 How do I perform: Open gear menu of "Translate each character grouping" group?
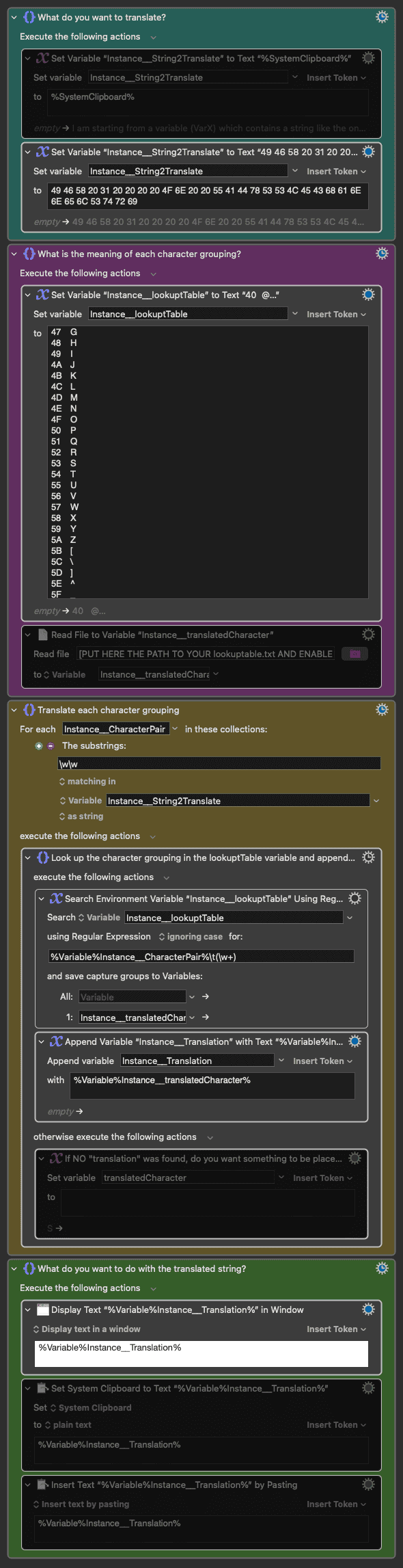(382, 710)
